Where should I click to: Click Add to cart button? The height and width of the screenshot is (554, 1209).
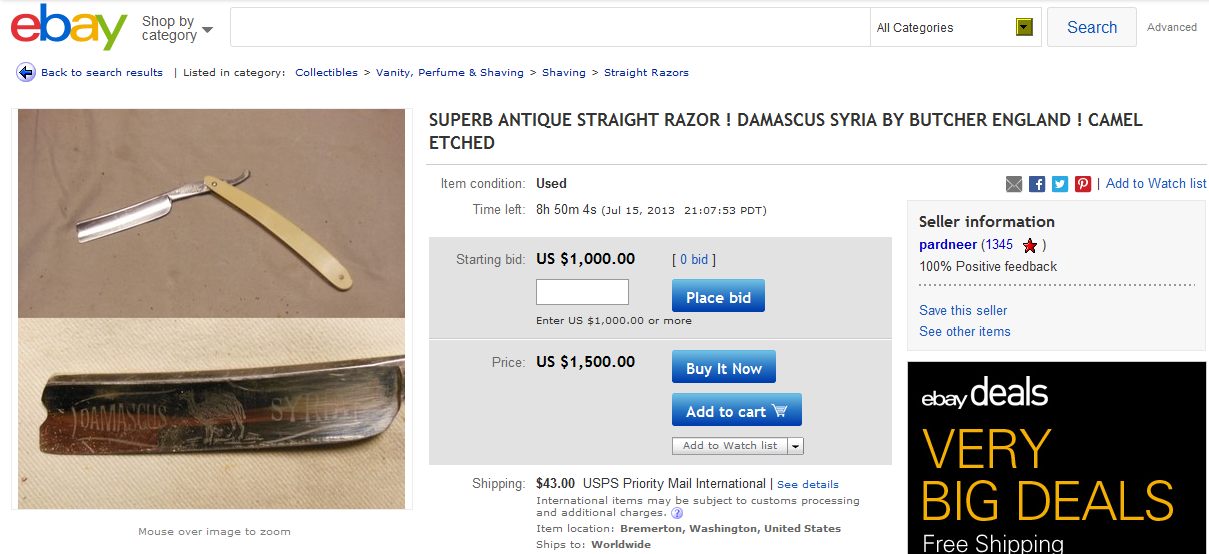pyautogui.click(x=736, y=411)
